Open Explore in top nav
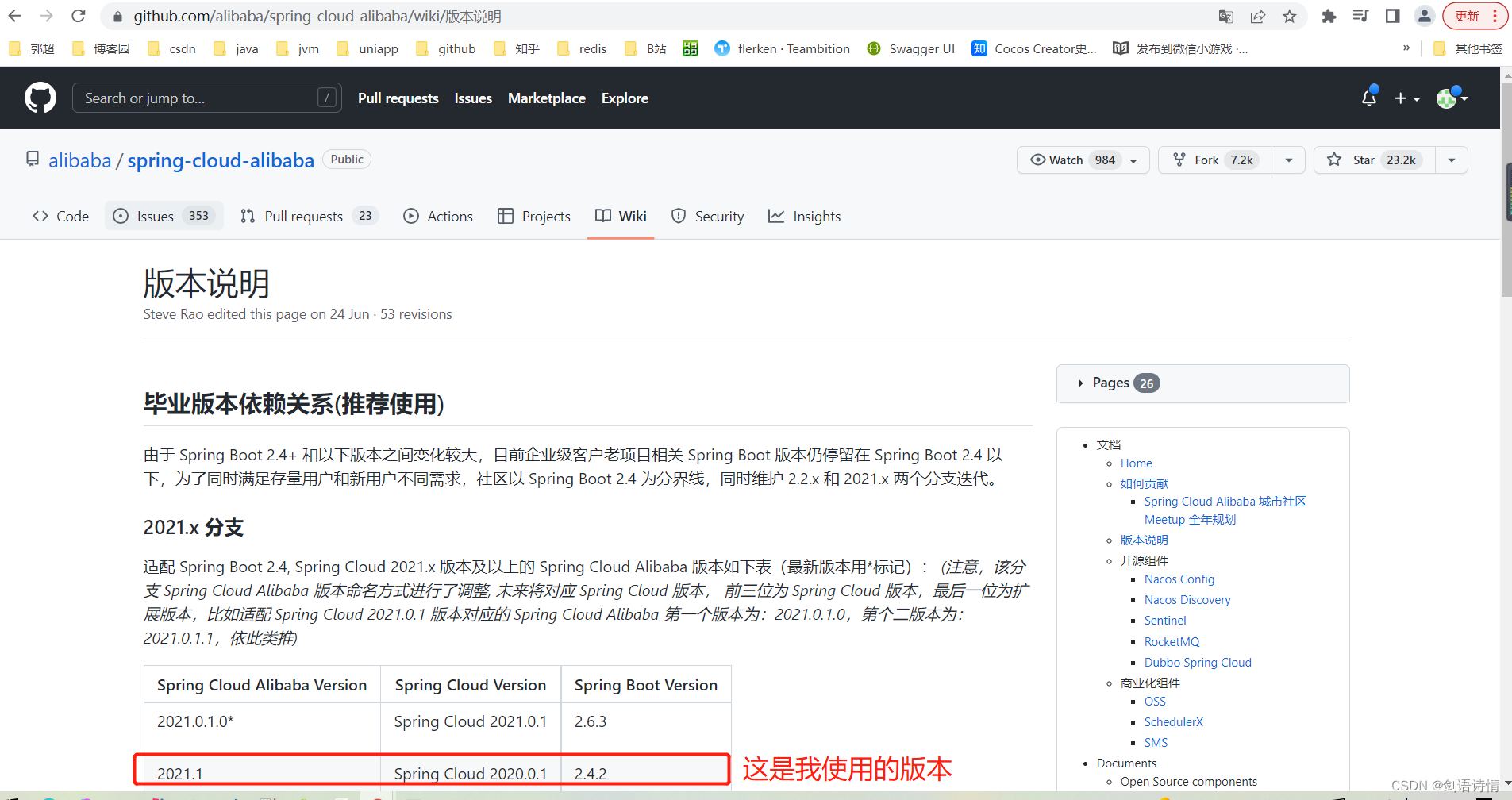Image resolution: width=1512 pixels, height=800 pixels. [625, 98]
